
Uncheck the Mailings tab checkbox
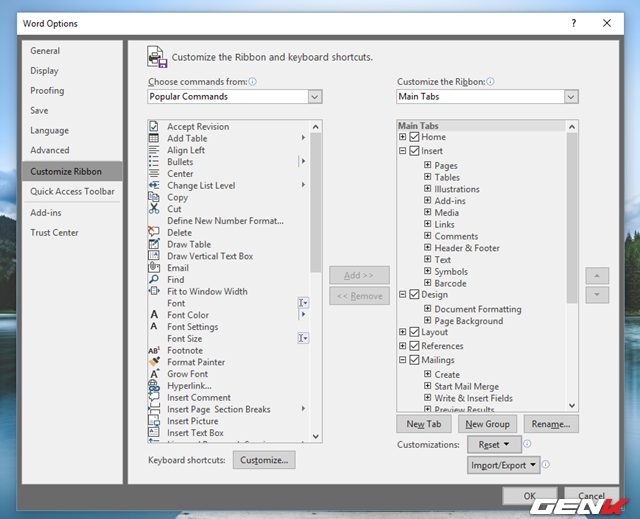click(x=414, y=360)
